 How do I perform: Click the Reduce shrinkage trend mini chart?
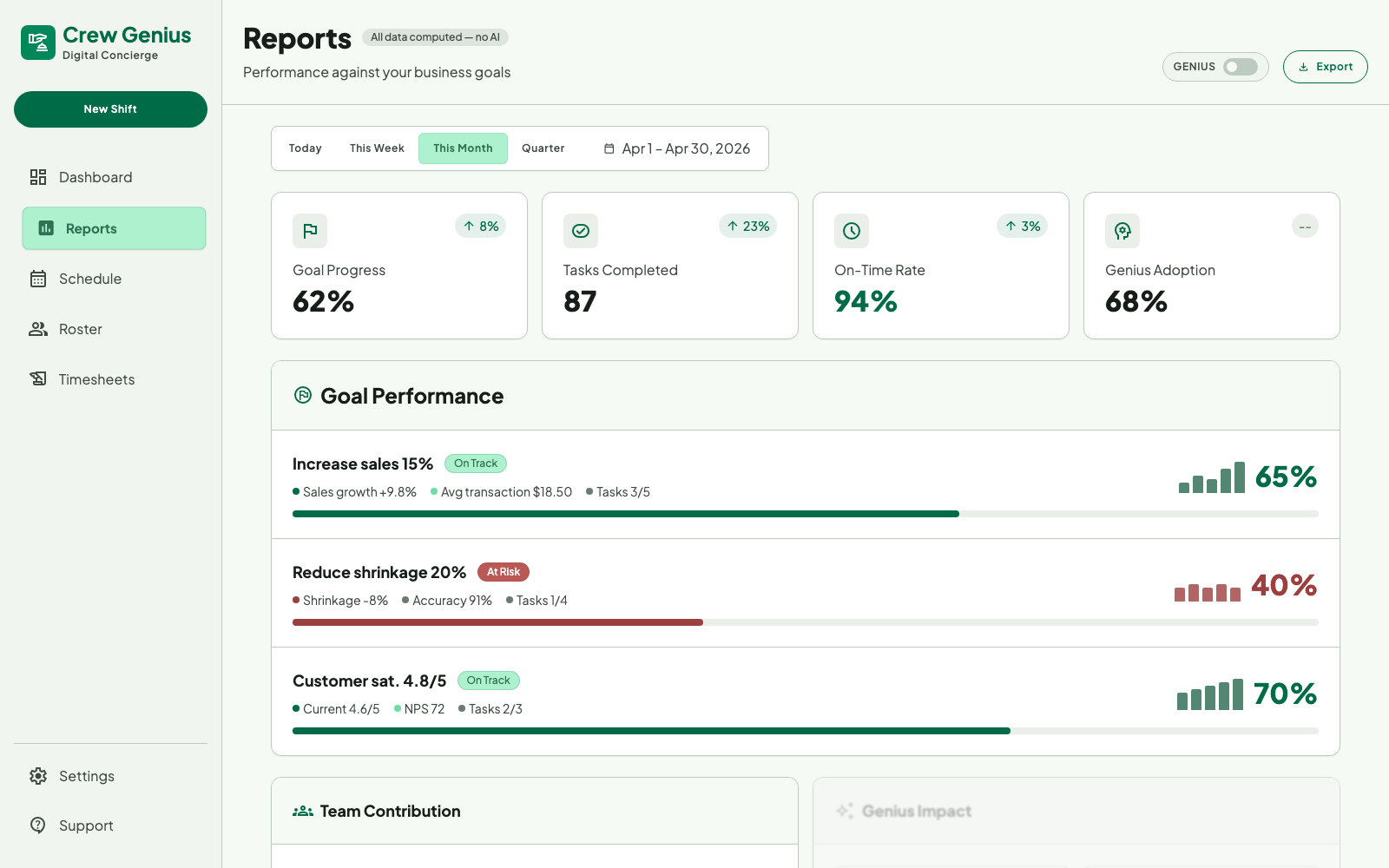click(x=1208, y=592)
